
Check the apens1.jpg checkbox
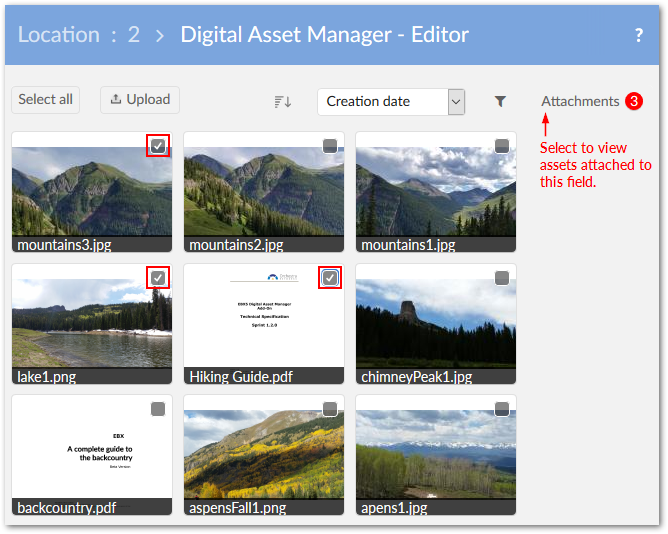pos(502,409)
